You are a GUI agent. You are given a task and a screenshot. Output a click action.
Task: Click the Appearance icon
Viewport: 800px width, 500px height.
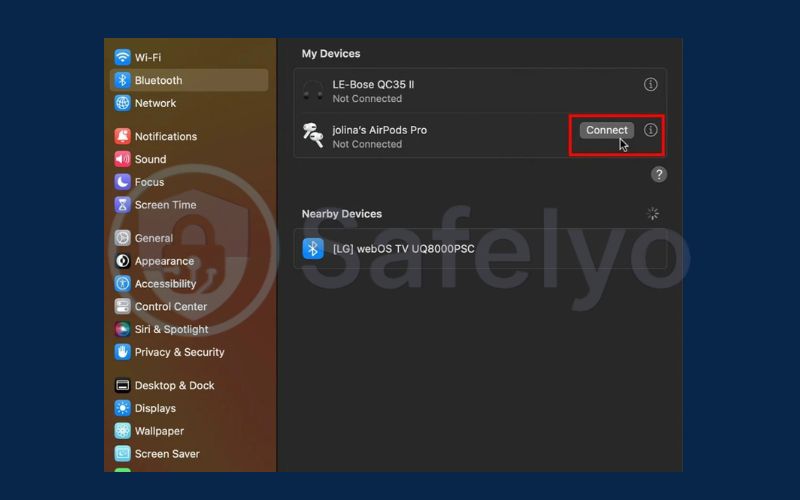[122, 261]
